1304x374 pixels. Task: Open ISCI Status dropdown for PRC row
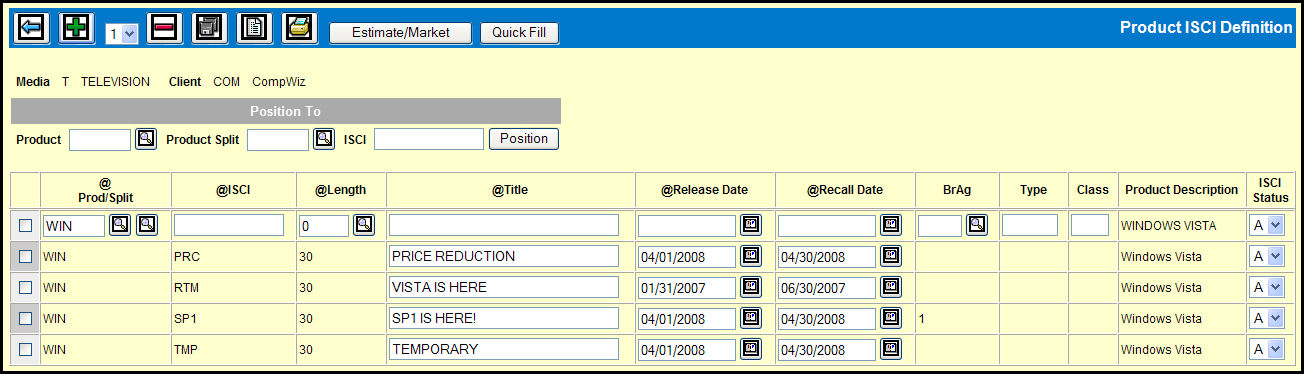[1267, 257]
